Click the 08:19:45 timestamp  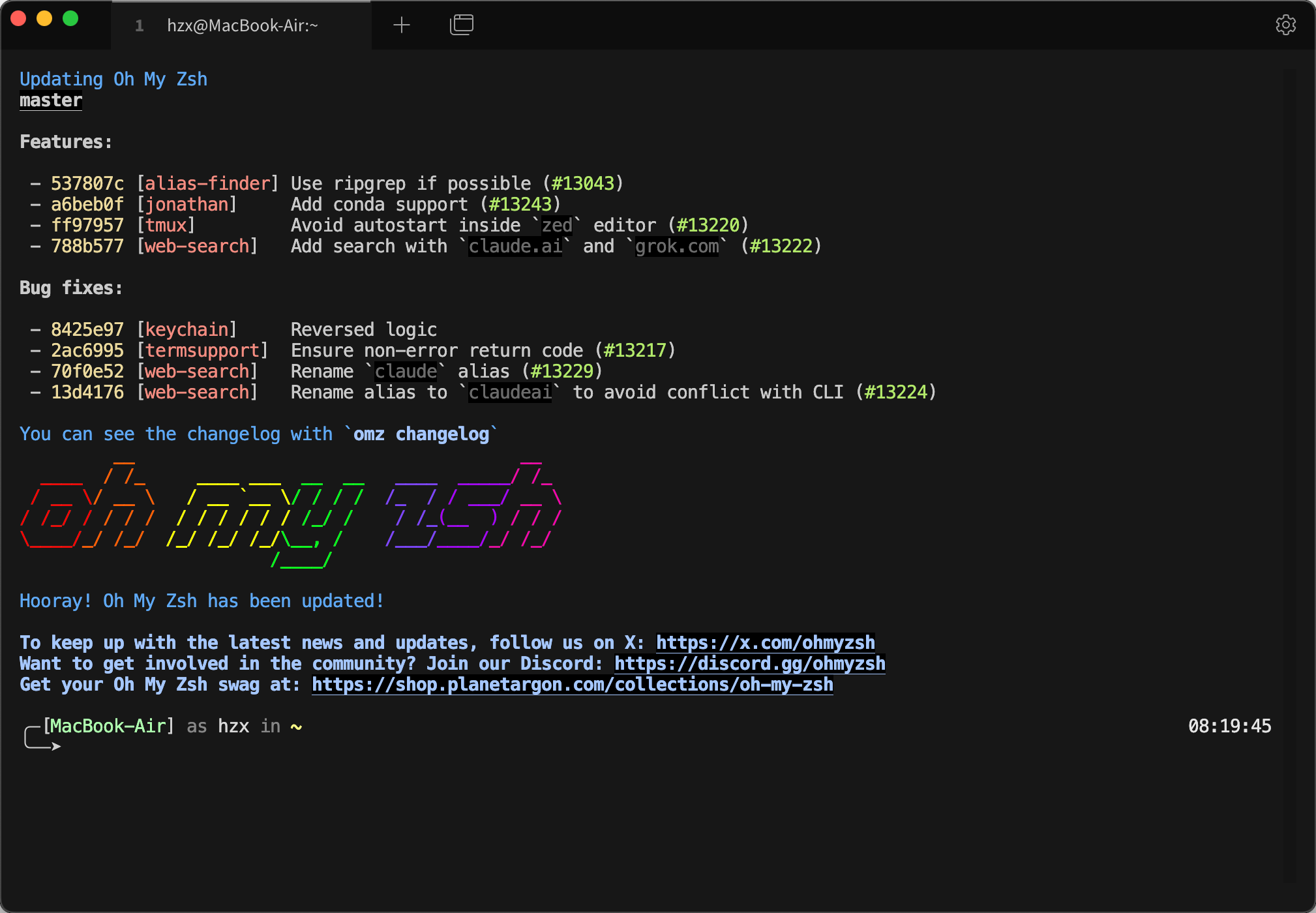(1230, 726)
